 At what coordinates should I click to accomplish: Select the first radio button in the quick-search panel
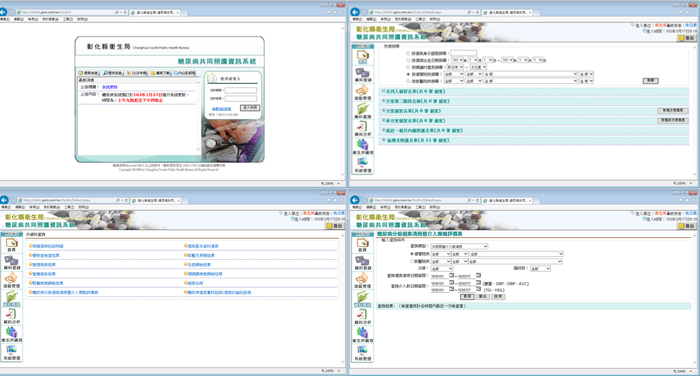click(x=408, y=53)
